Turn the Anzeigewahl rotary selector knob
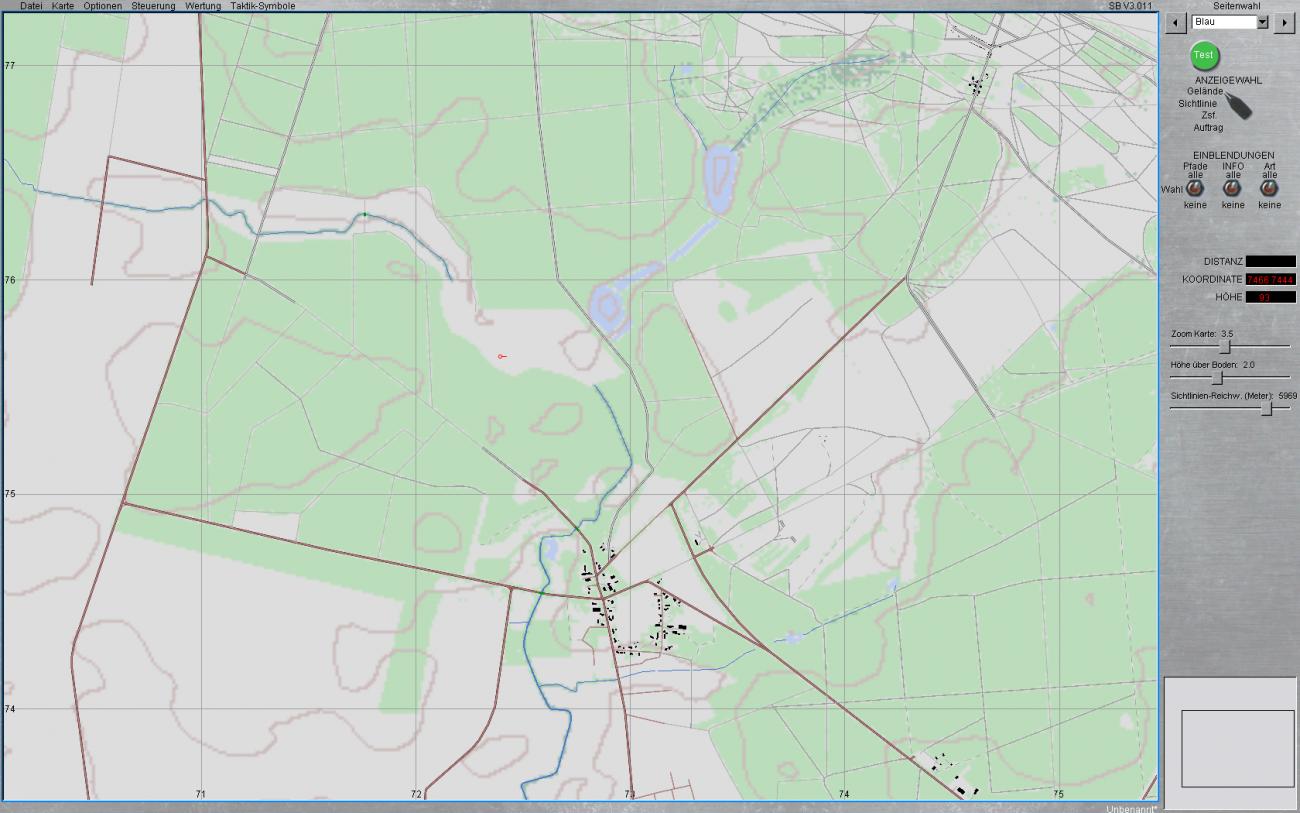Image resolution: width=1300 pixels, height=813 pixels. (1238, 106)
